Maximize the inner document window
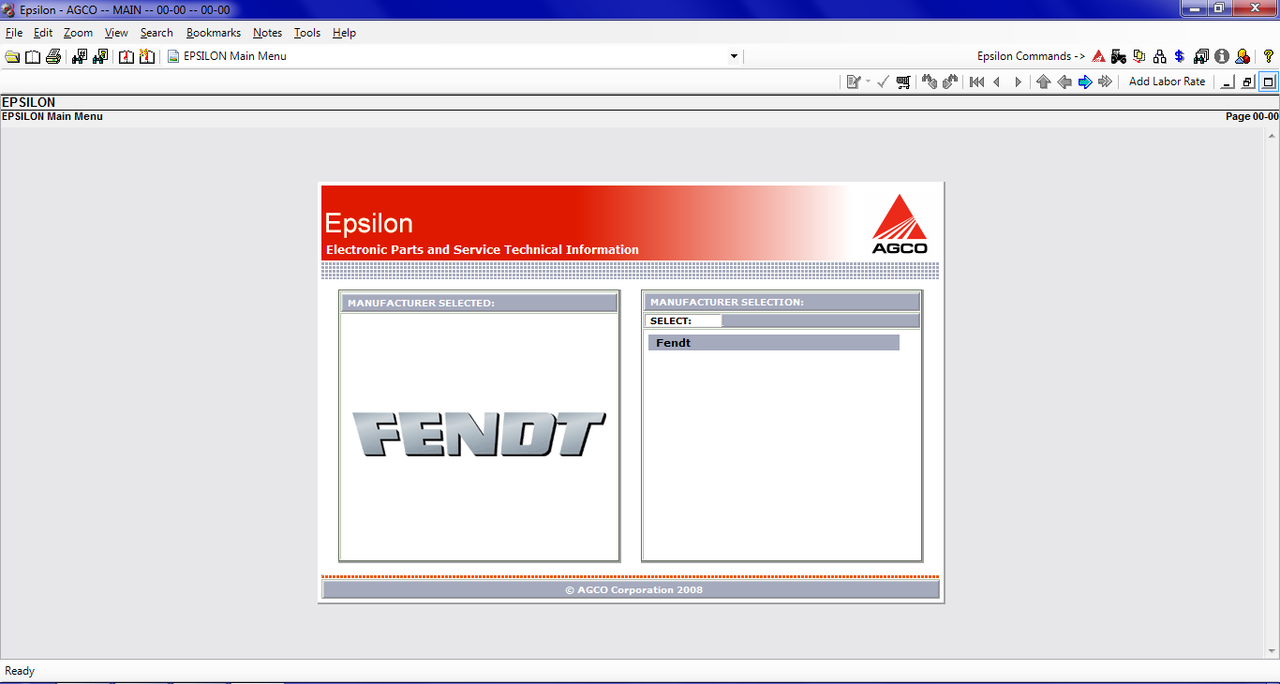 point(1268,82)
